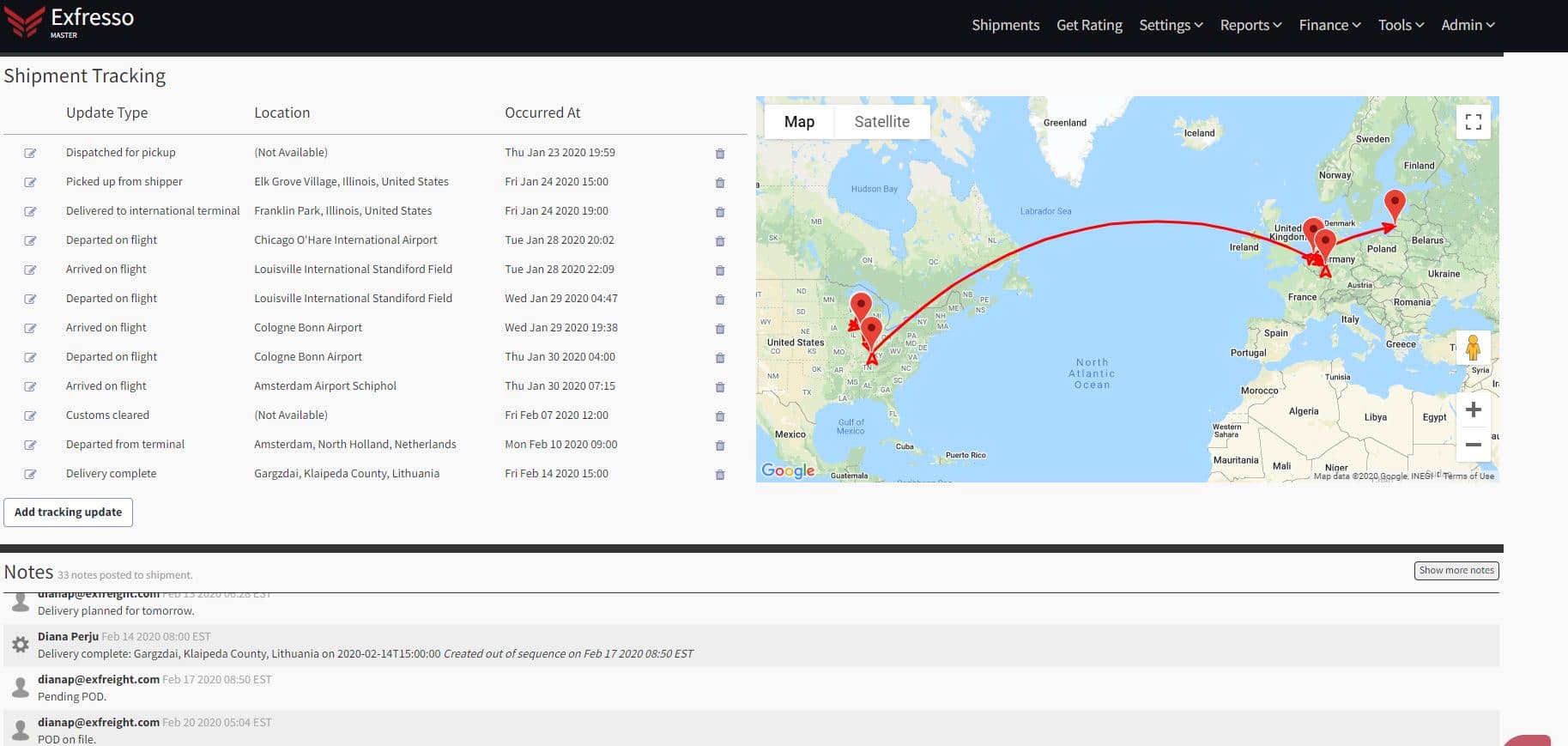Toggle fullscreen map view

[1474, 122]
